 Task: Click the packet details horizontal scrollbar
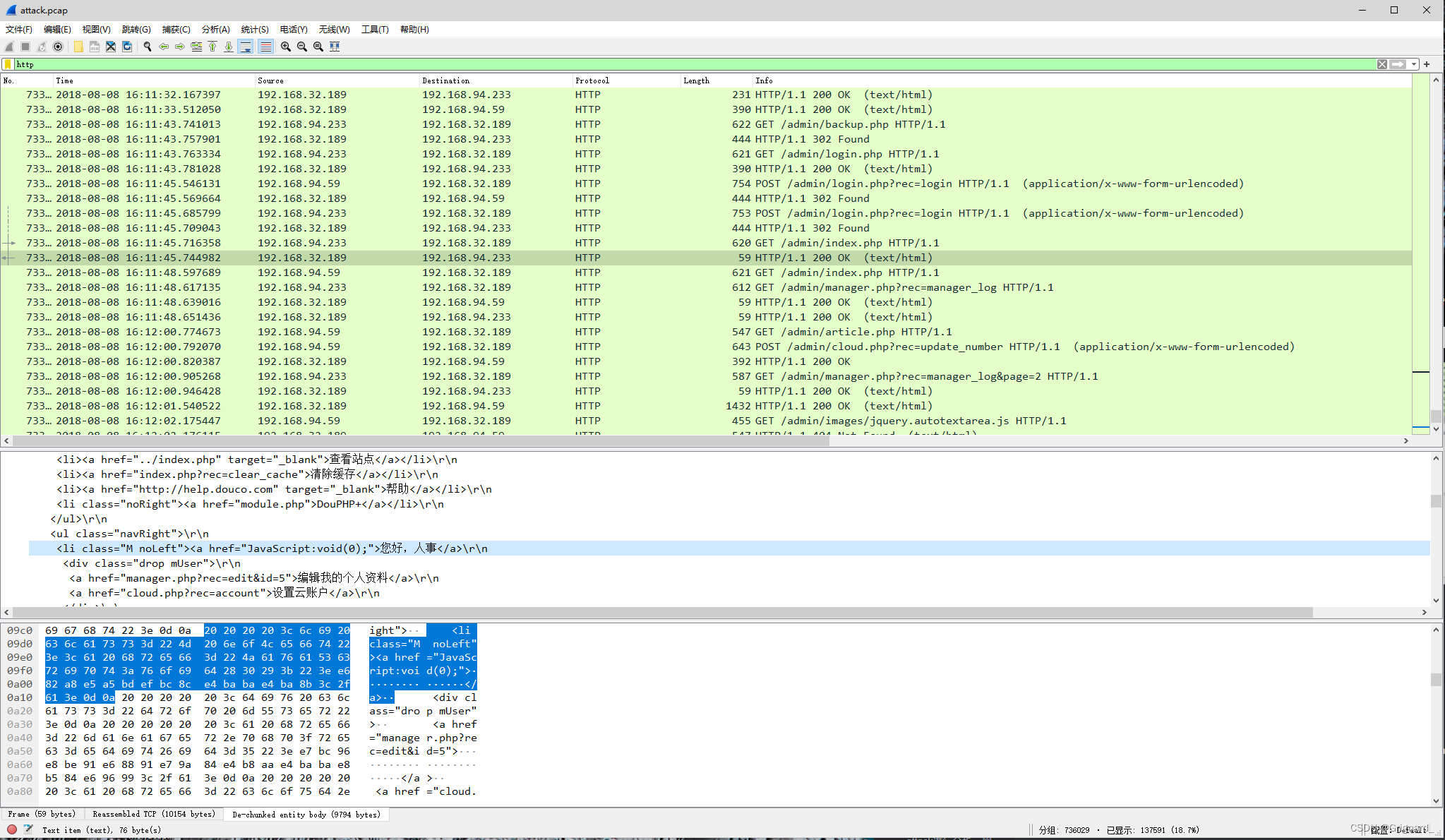coord(662,612)
